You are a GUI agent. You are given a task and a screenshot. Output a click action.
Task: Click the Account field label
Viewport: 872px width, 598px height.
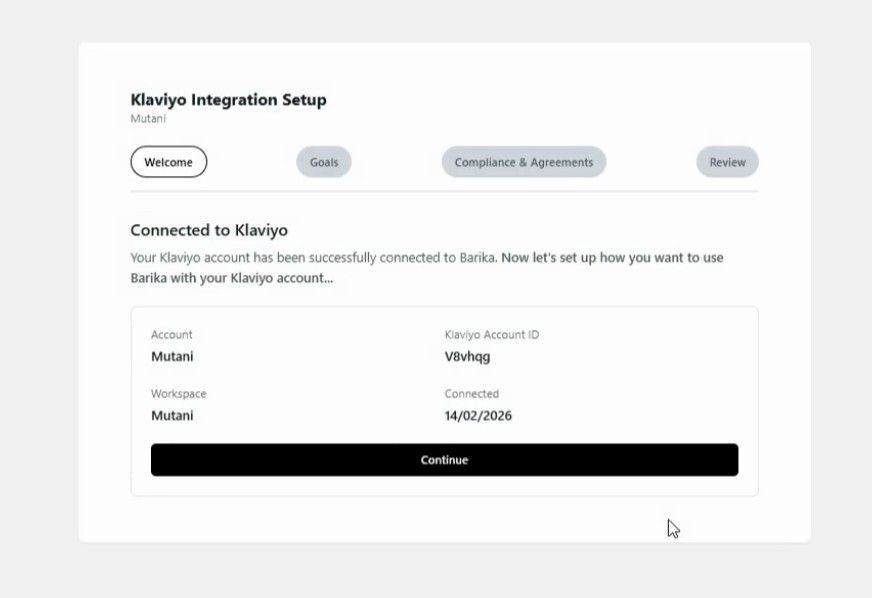(x=172, y=335)
